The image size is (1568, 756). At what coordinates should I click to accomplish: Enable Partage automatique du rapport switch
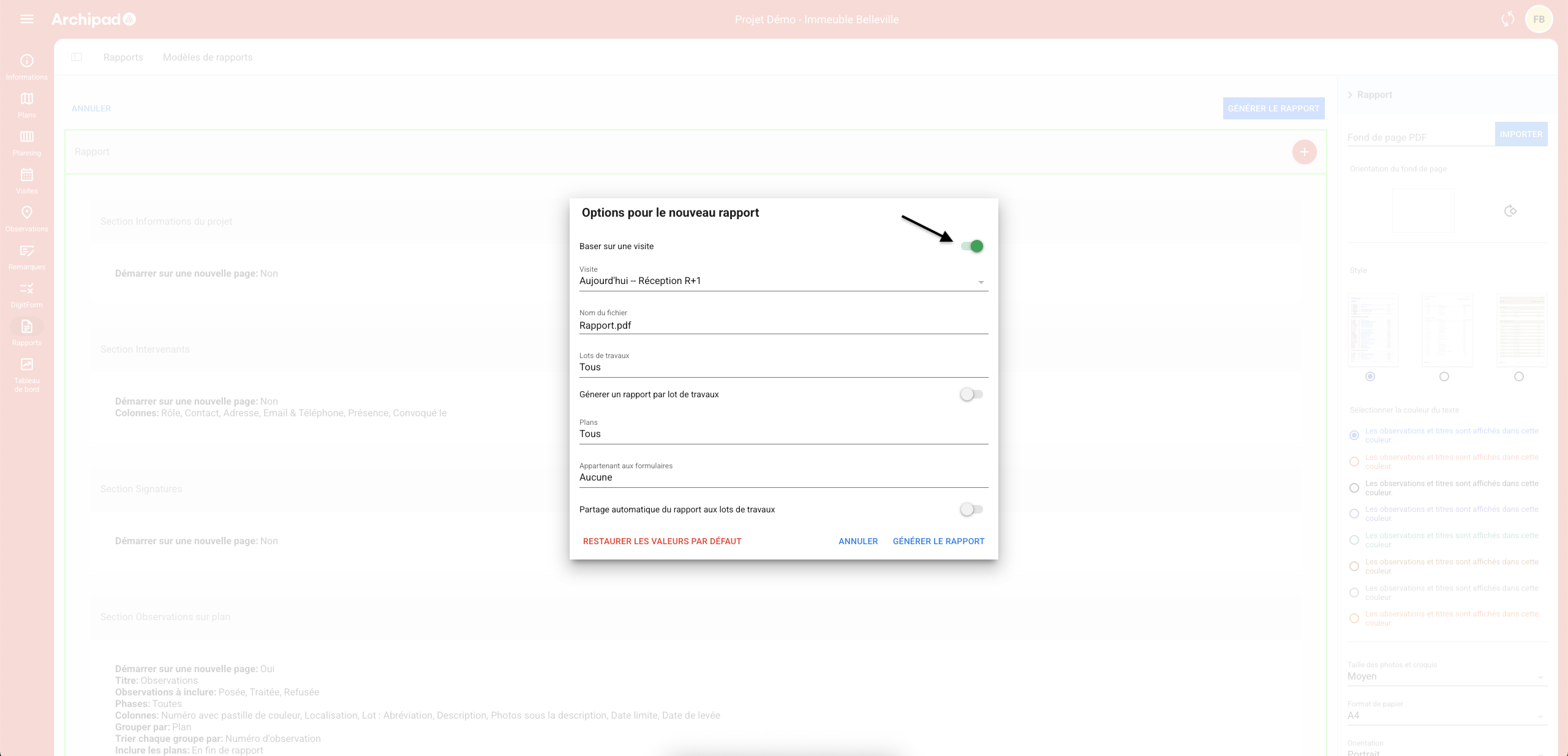(x=971, y=509)
